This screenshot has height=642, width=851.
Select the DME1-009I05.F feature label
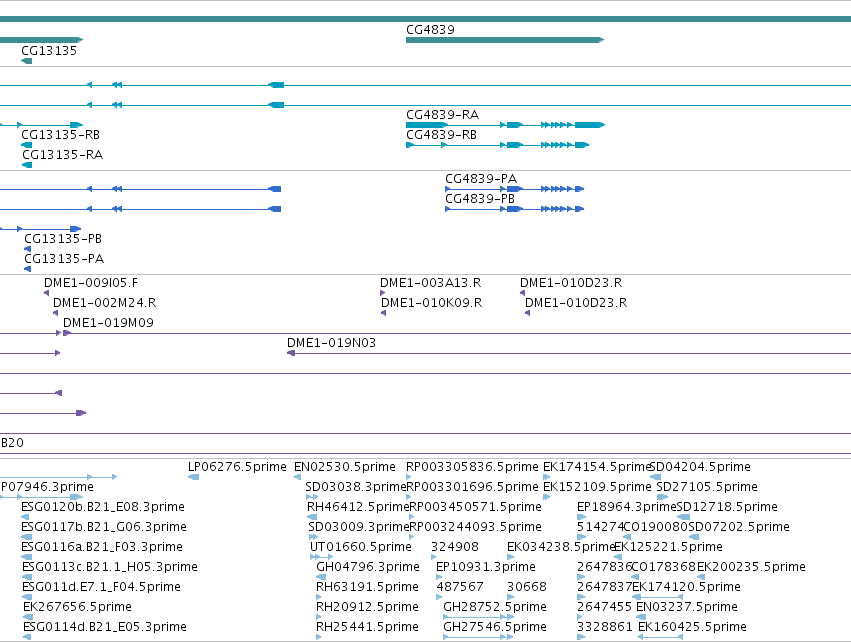[91, 283]
